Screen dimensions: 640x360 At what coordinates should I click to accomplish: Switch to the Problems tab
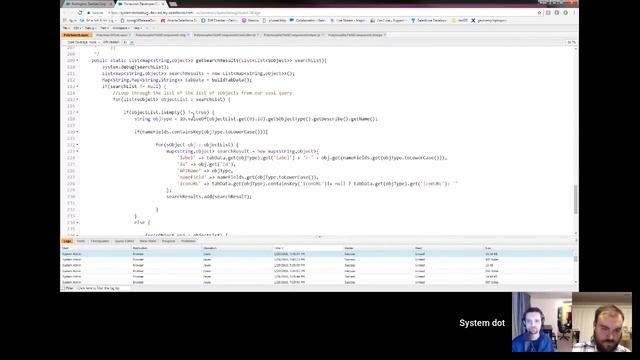tap(188, 241)
